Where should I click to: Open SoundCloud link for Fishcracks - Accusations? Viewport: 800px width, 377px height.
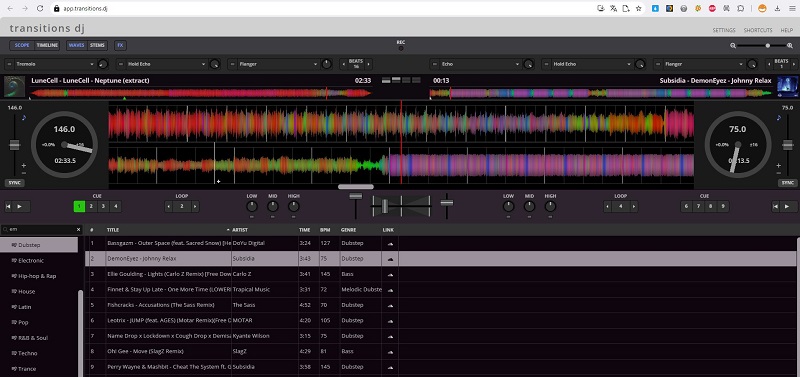click(x=390, y=305)
